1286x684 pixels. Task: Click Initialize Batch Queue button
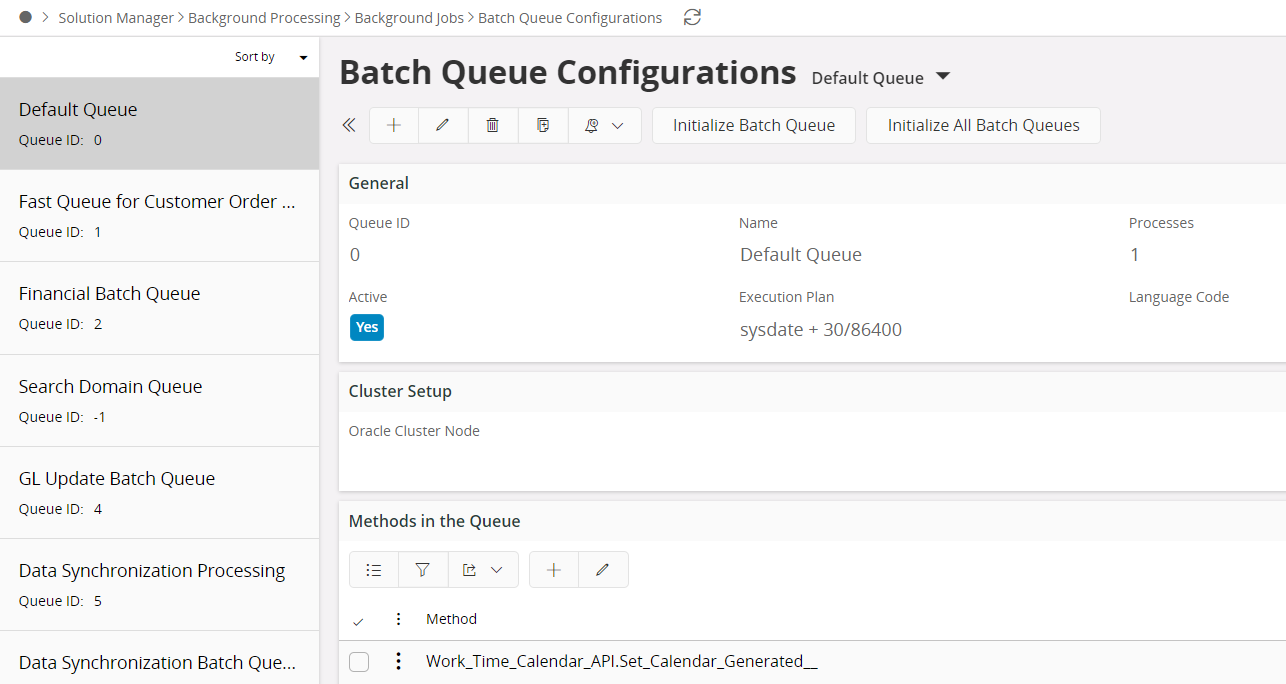pos(754,126)
